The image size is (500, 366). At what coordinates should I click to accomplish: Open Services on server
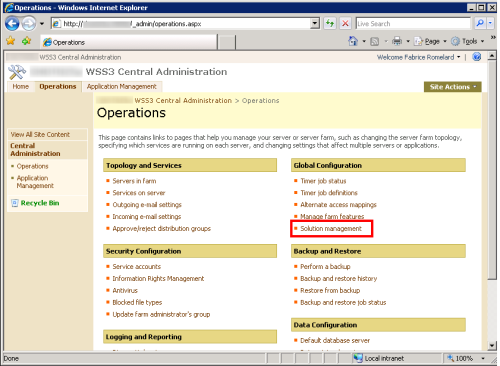click(x=139, y=193)
